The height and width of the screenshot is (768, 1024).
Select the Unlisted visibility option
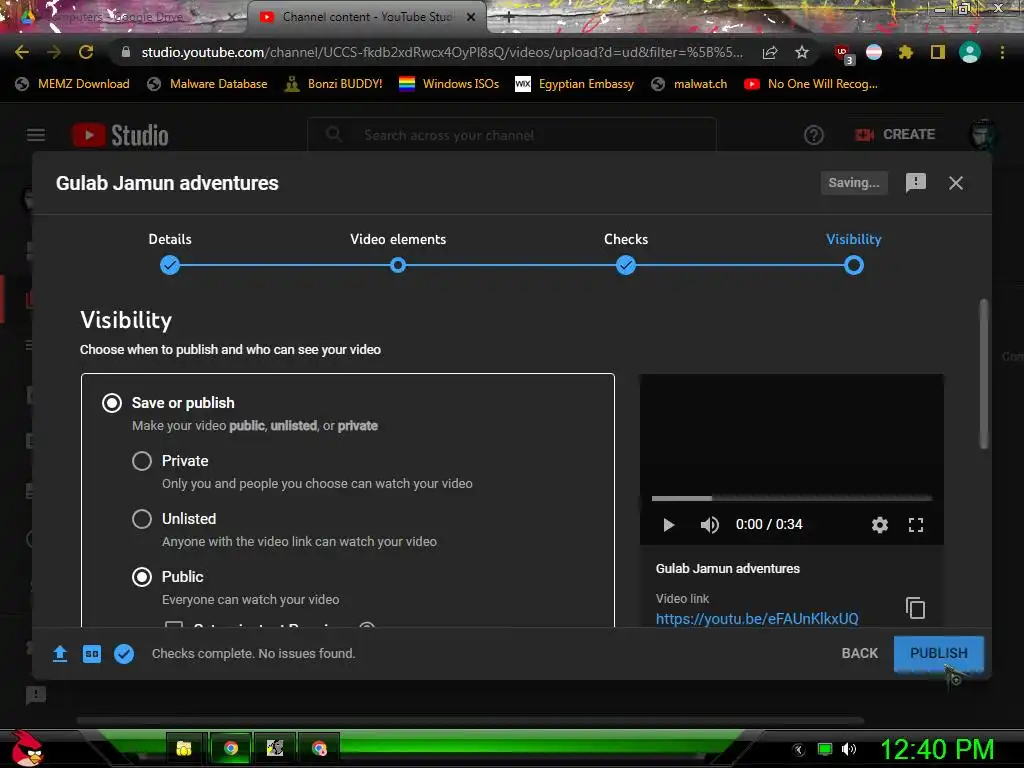coord(142,519)
